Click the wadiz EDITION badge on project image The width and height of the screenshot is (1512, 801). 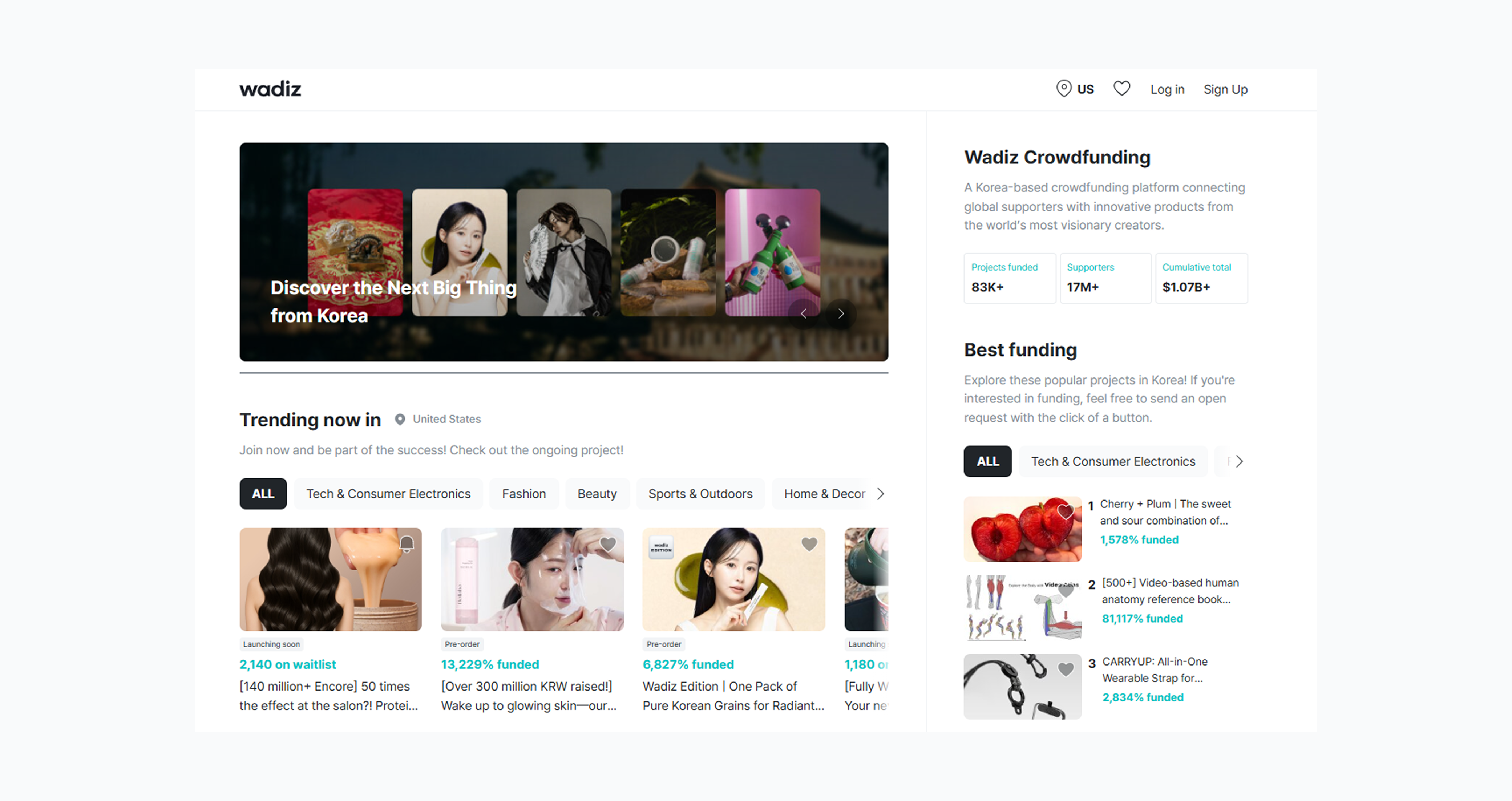(x=661, y=547)
